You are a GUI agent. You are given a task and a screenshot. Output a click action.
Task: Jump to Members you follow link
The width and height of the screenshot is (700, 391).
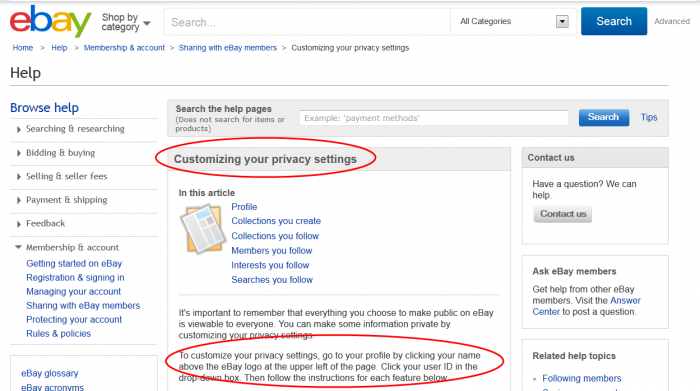(271, 251)
